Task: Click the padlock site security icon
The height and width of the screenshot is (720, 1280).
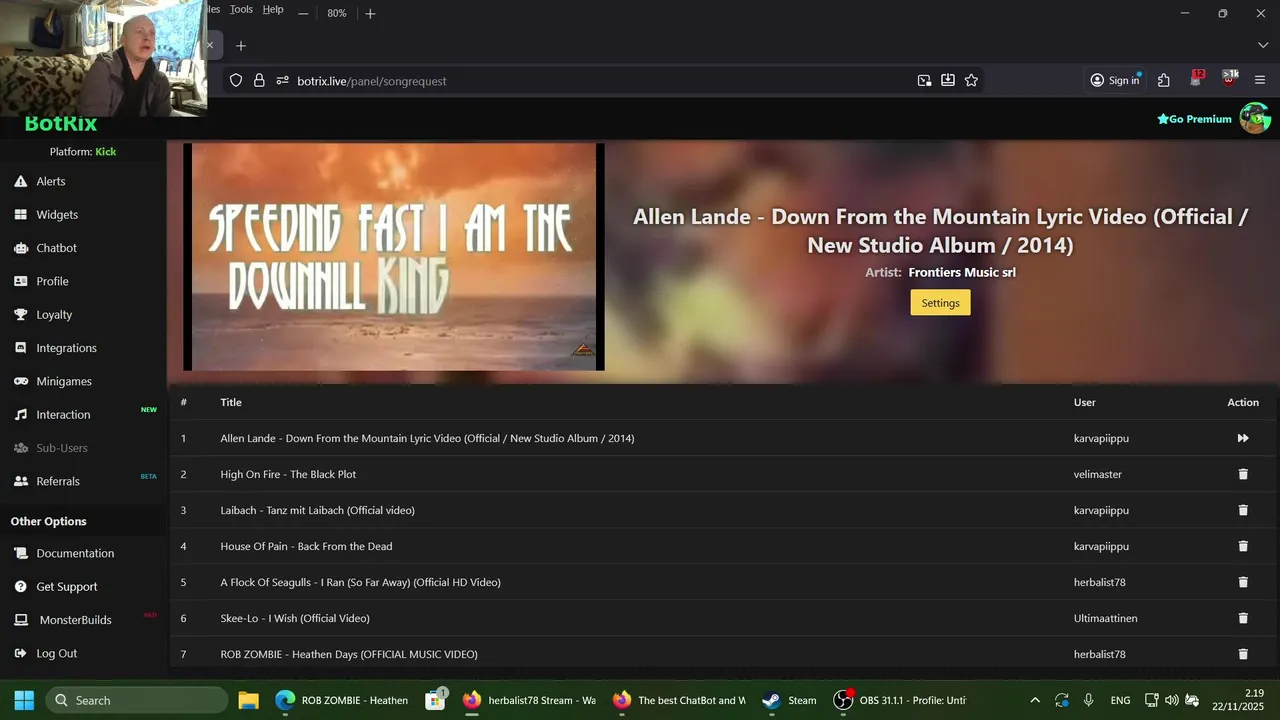Action: (x=259, y=80)
